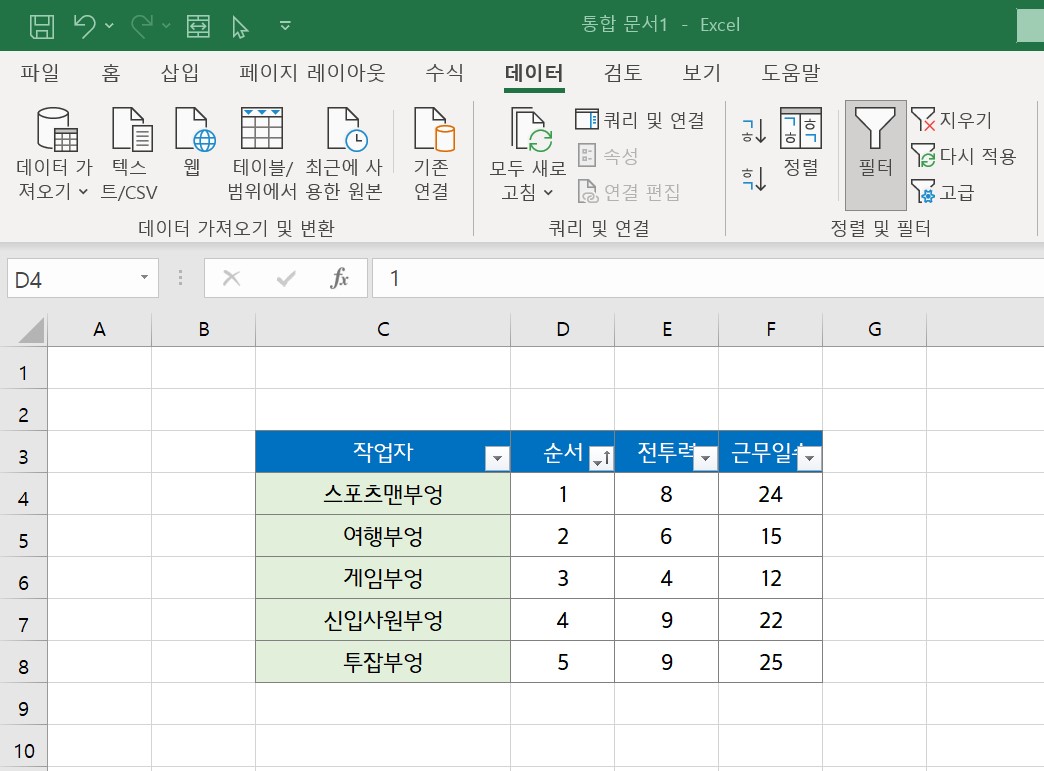Open the 작업자 column filter dropdown

(497, 458)
